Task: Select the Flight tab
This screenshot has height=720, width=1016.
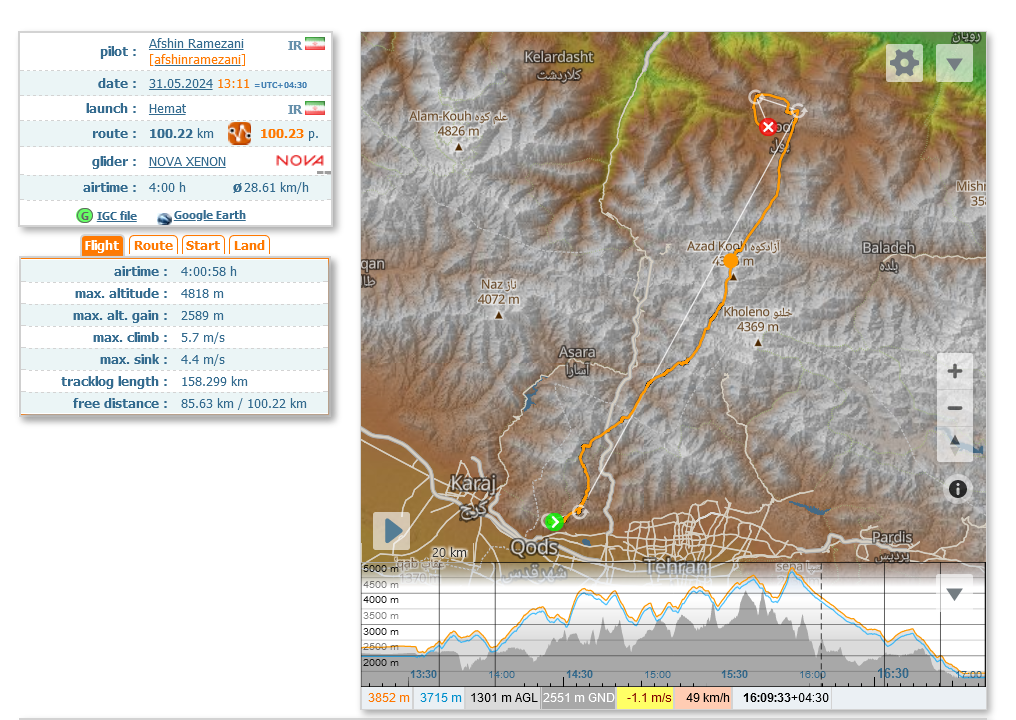Action: pos(102,246)
